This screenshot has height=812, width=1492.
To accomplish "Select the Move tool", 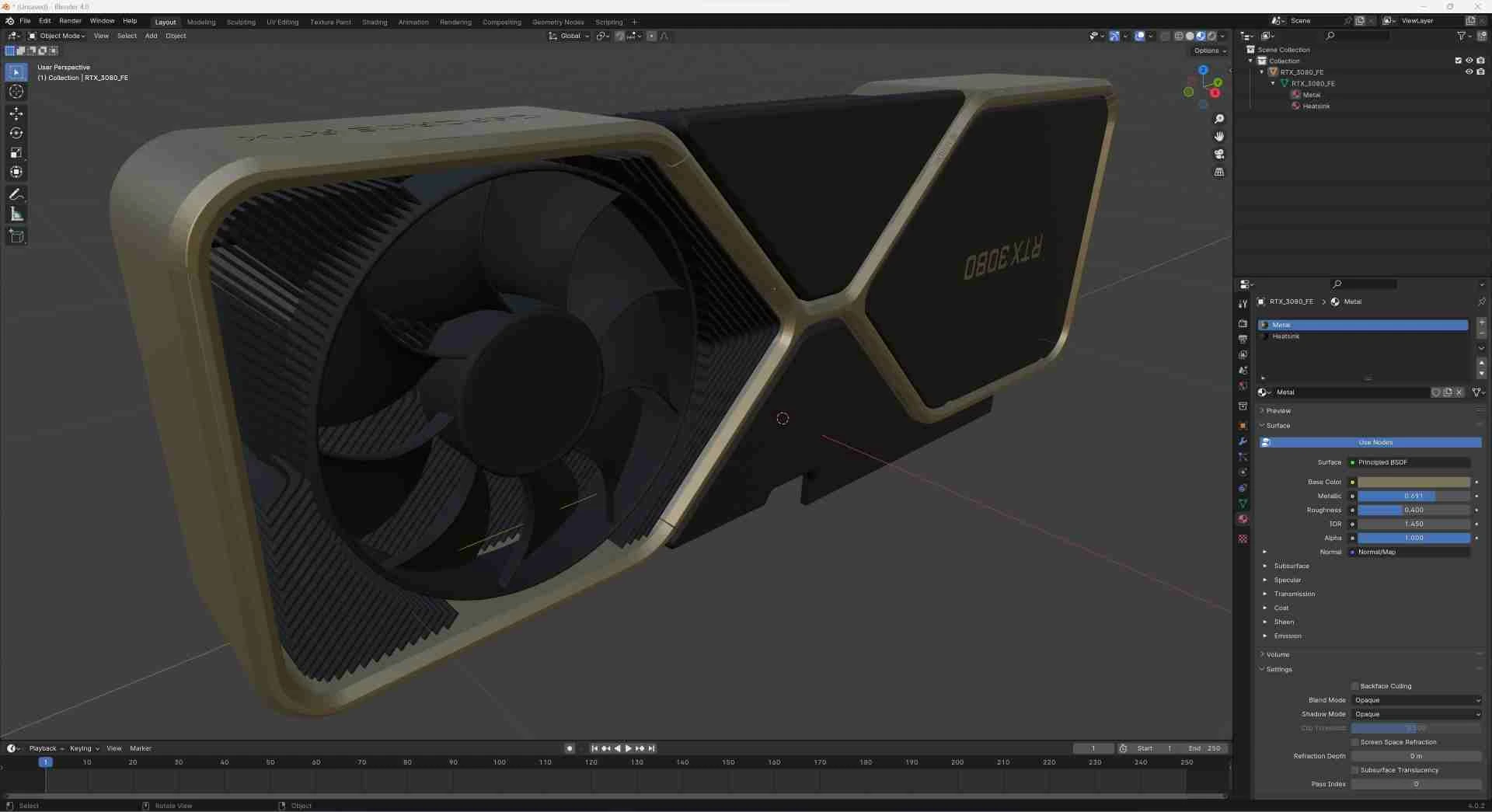I will click(x=16, y=113).
